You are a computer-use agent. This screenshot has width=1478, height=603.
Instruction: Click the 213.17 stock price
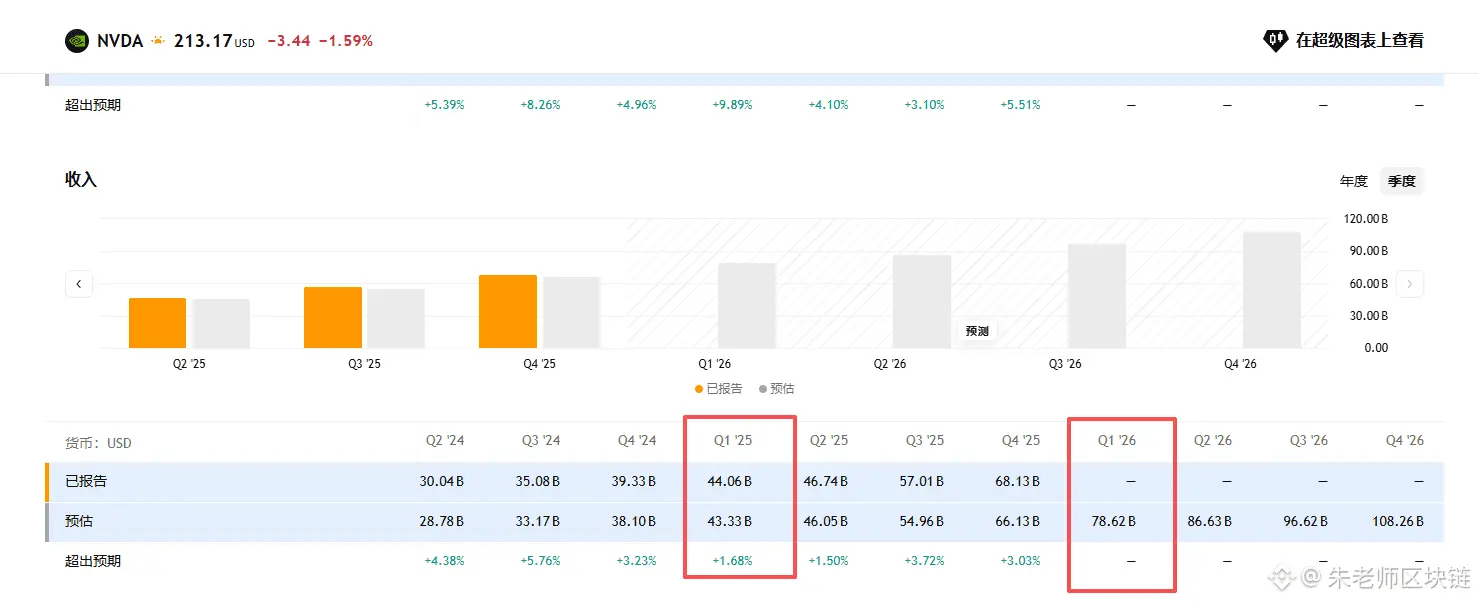coord(203,41)
